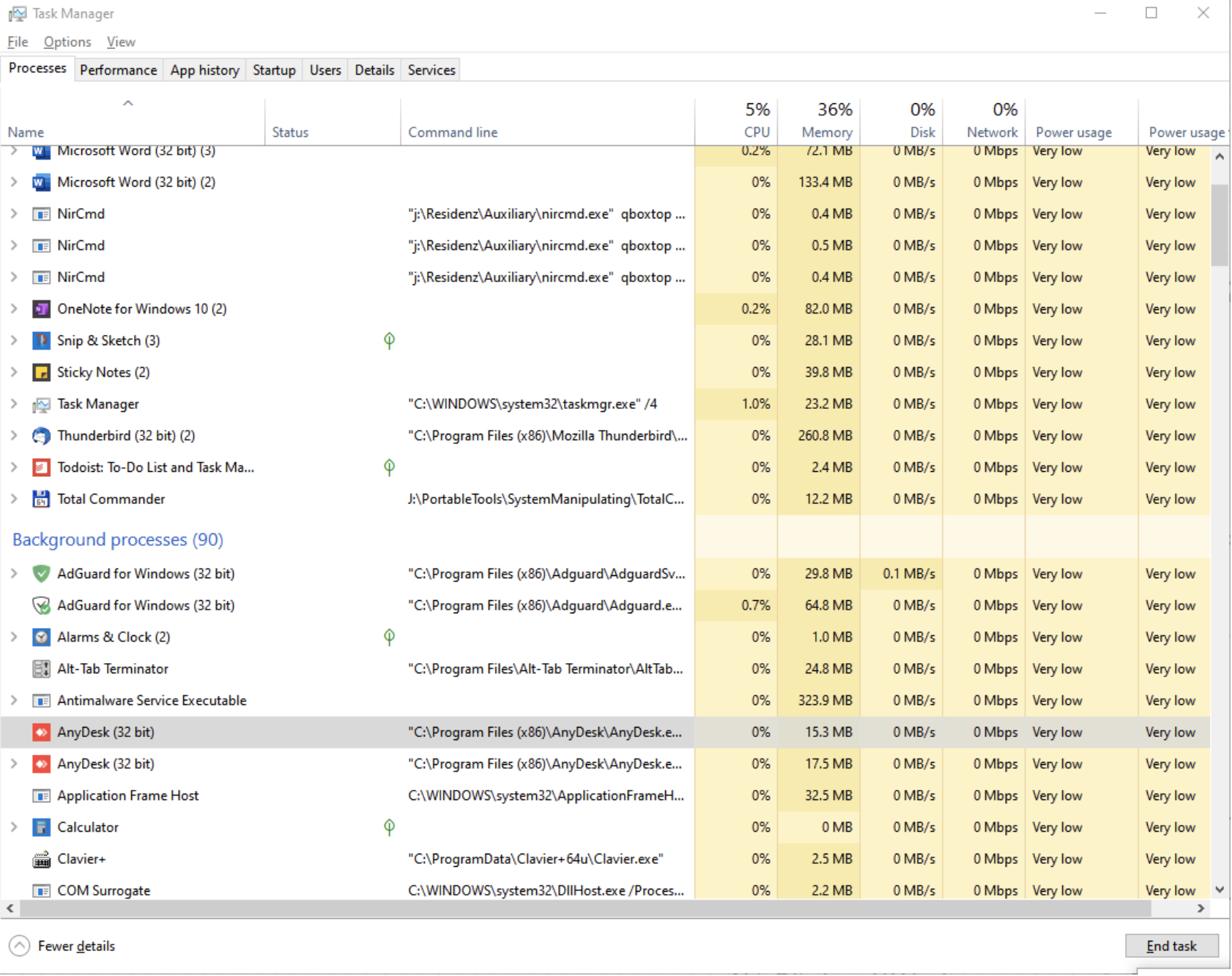The height and width of the screenshot is (976, 1232).
Task: Click the End task button
Action: point(1170,946)
